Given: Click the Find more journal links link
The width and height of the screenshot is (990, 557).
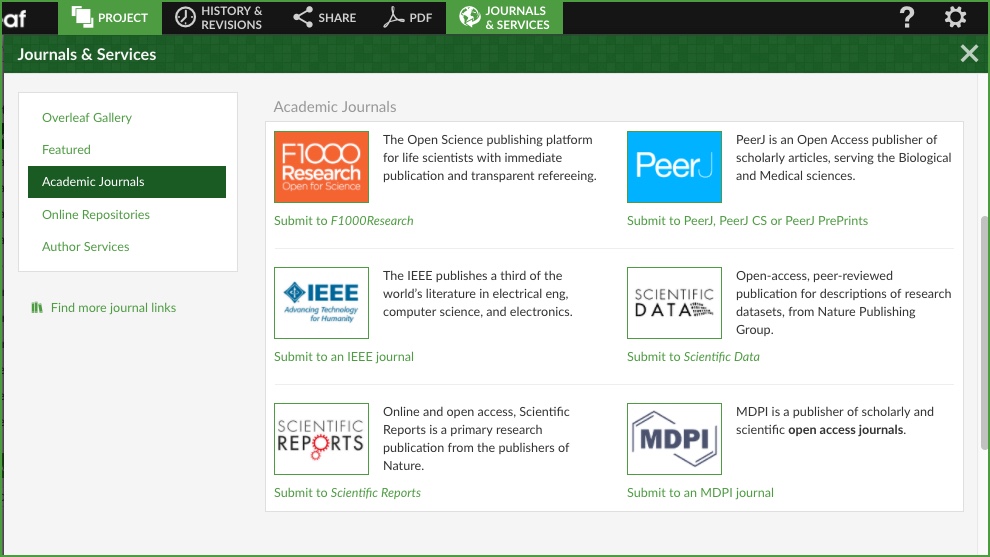Looking at the screenshot, I should coord(114,308).
